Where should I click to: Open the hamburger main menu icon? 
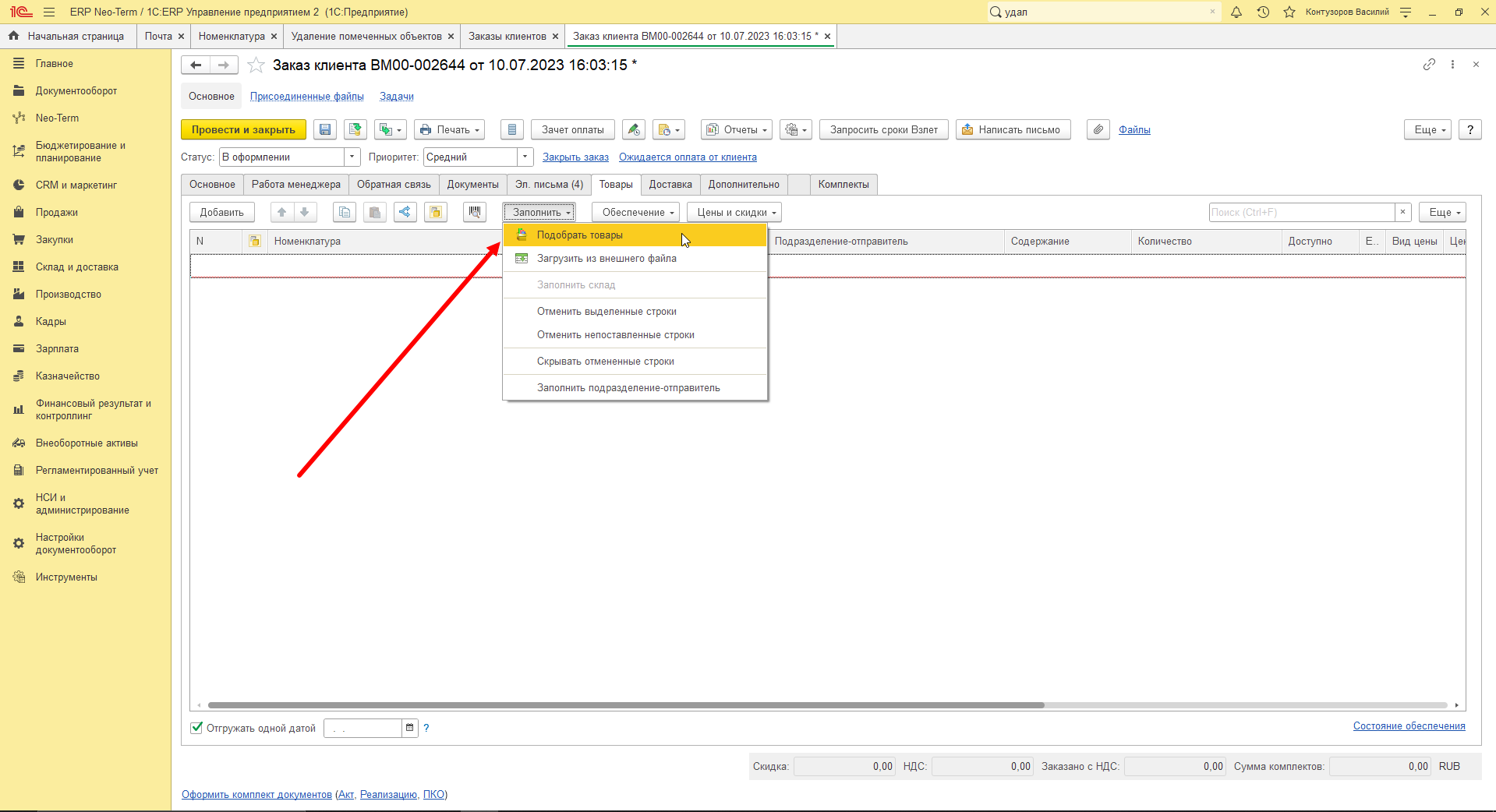click(49, 12)
